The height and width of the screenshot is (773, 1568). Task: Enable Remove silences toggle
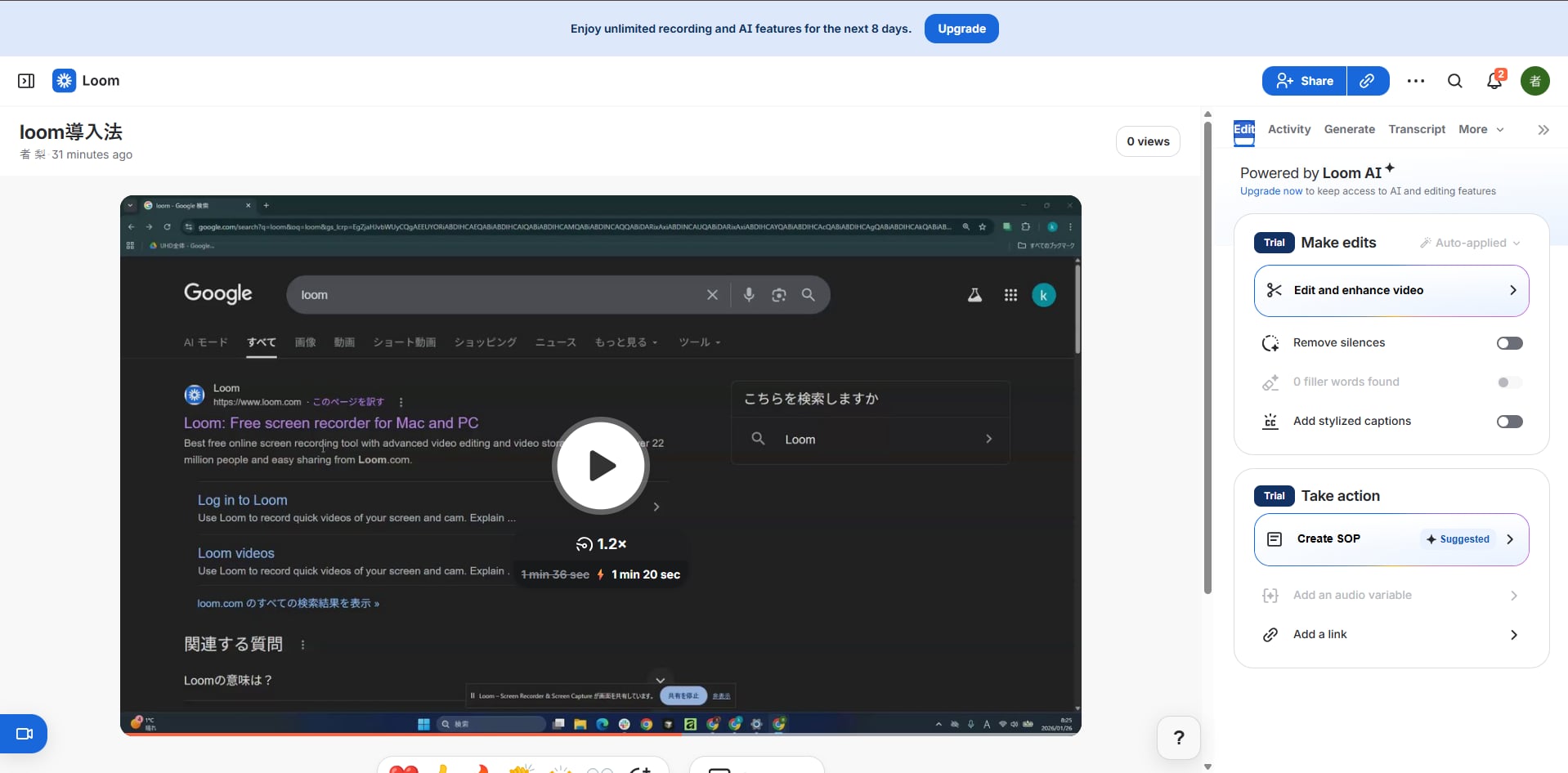(1509, 343)
